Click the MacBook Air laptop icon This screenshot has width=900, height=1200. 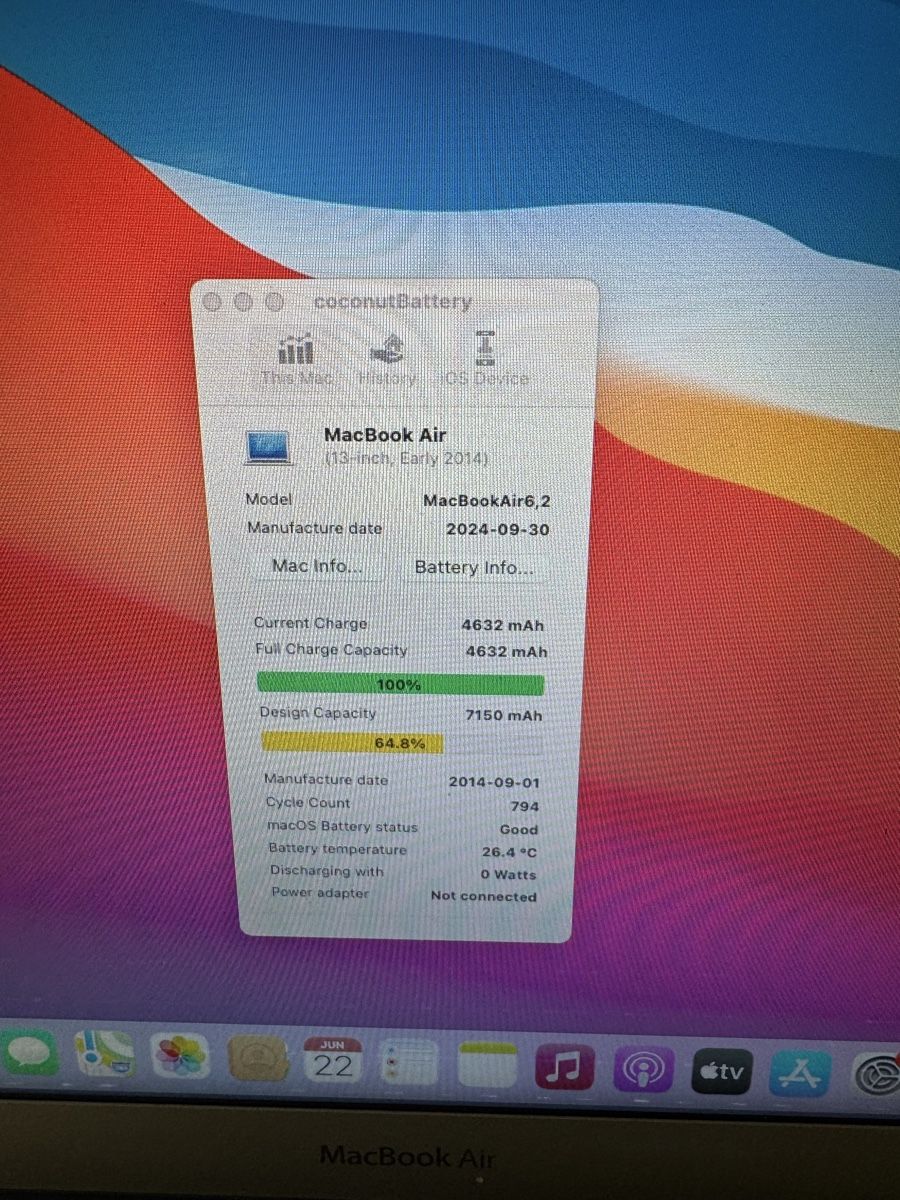(x=268, y=446)
